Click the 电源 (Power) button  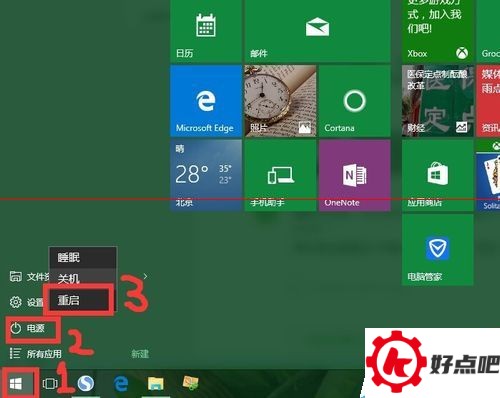click(x=33, y=328)
